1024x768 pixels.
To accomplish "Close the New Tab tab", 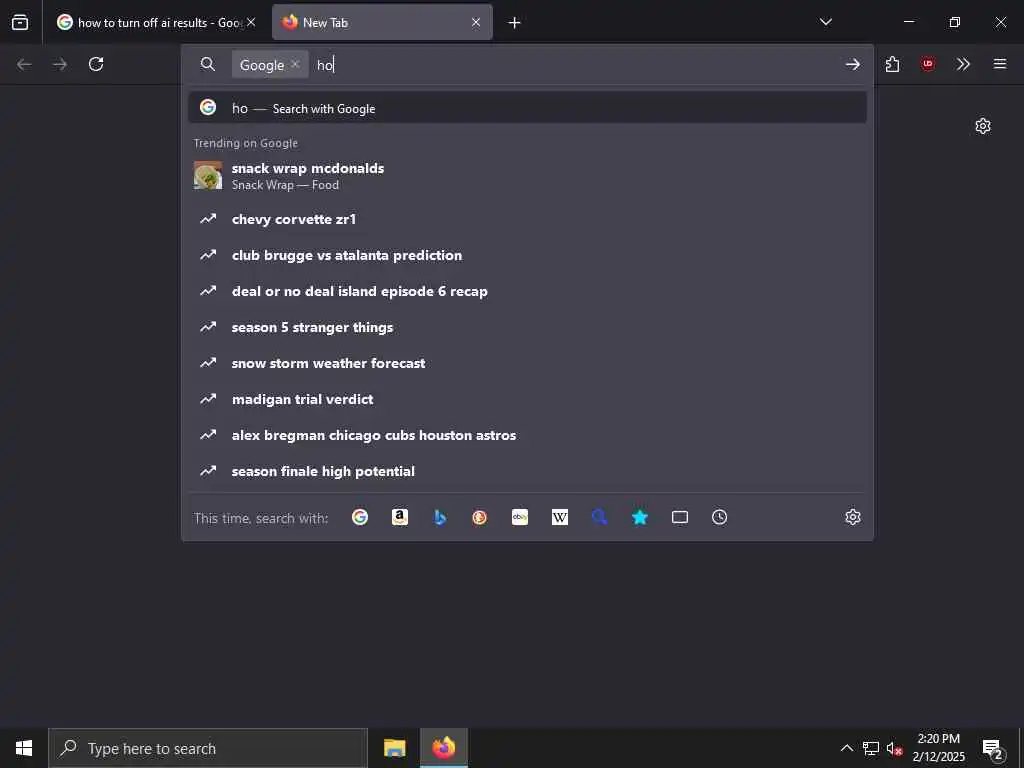I will tap(476, 22).
